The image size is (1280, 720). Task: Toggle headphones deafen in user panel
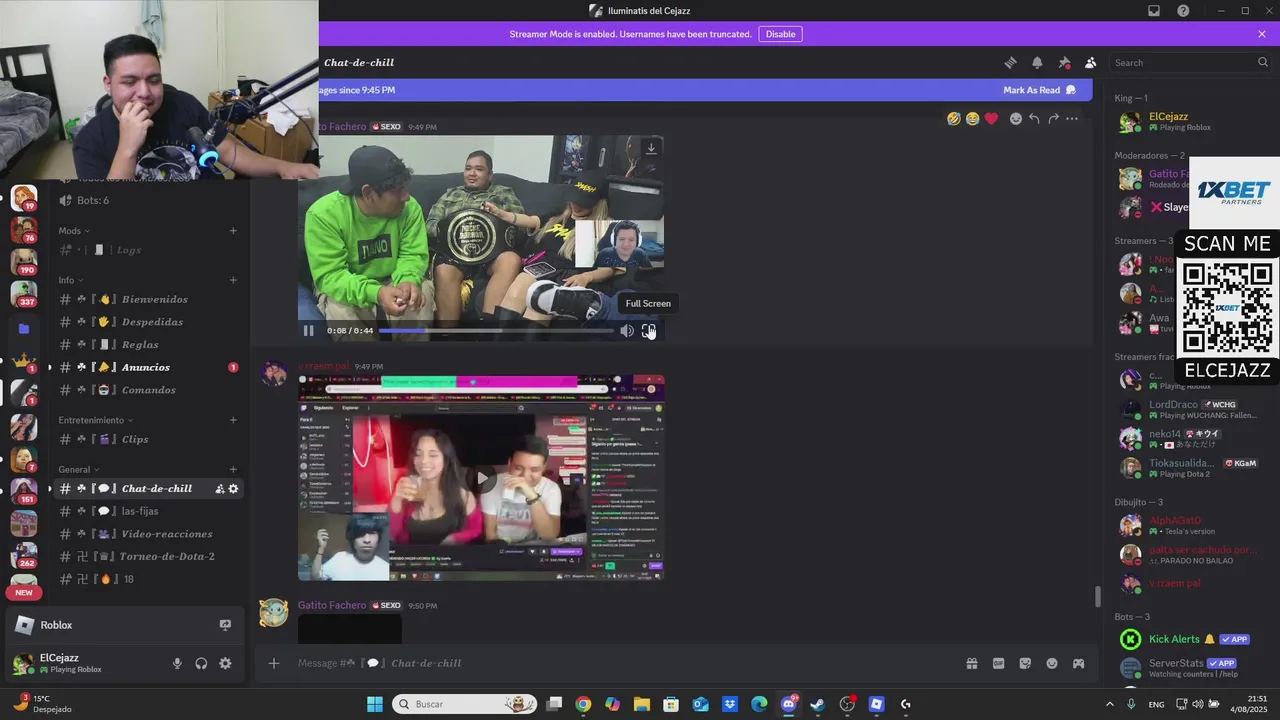click(201, 663)
